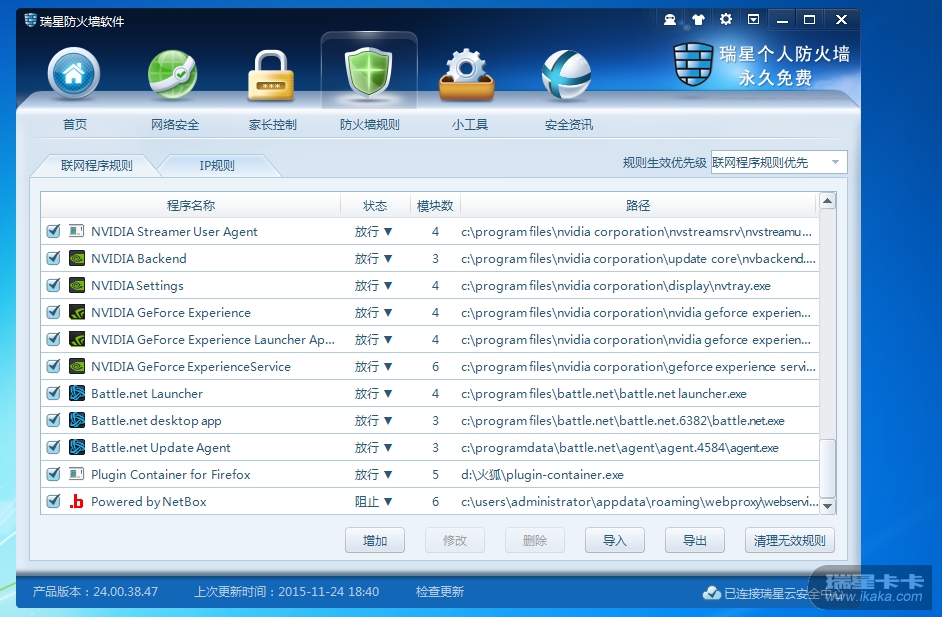Click the Battle.net Launcher program icon
The height and width of the screenshot is (617, 942).
click(76, 394)
